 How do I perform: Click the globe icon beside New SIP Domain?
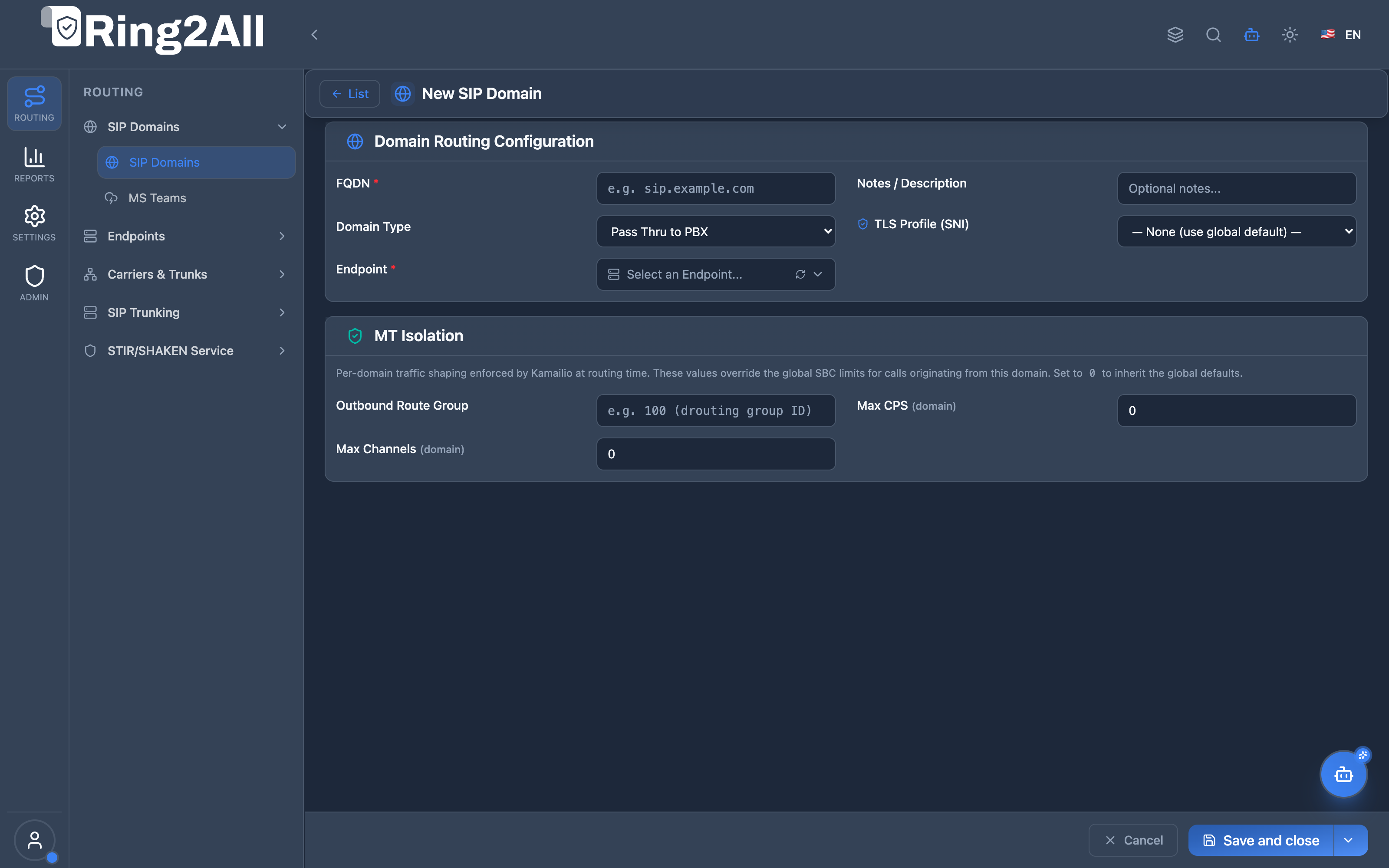coord(403,94)
